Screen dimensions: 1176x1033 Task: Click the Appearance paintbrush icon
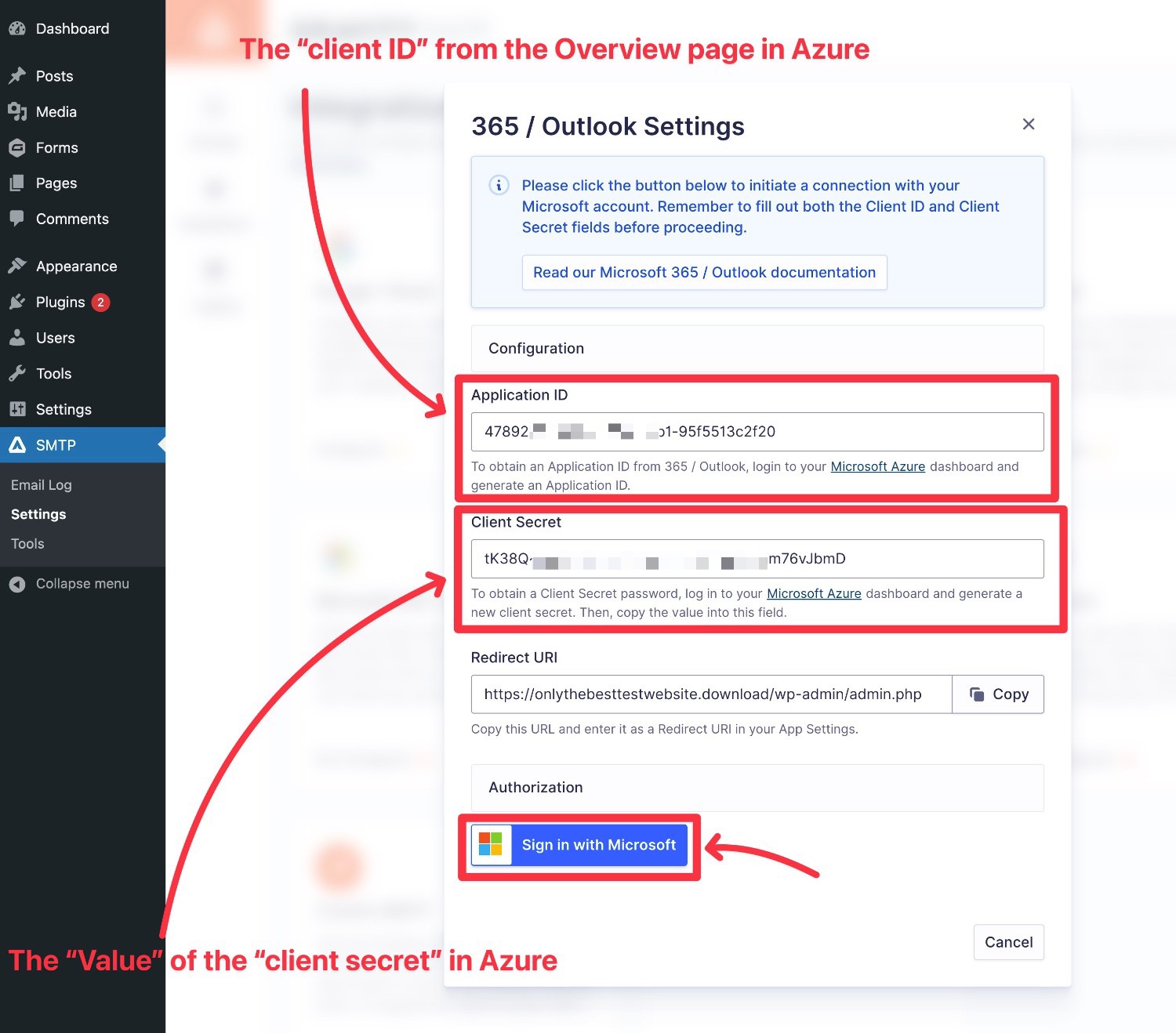(17, 266)
